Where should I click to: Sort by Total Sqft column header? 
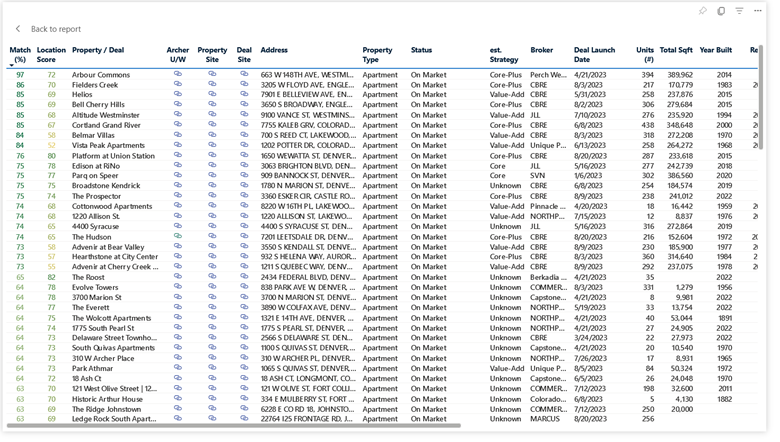pyautogui.click(x=676, y=50)
